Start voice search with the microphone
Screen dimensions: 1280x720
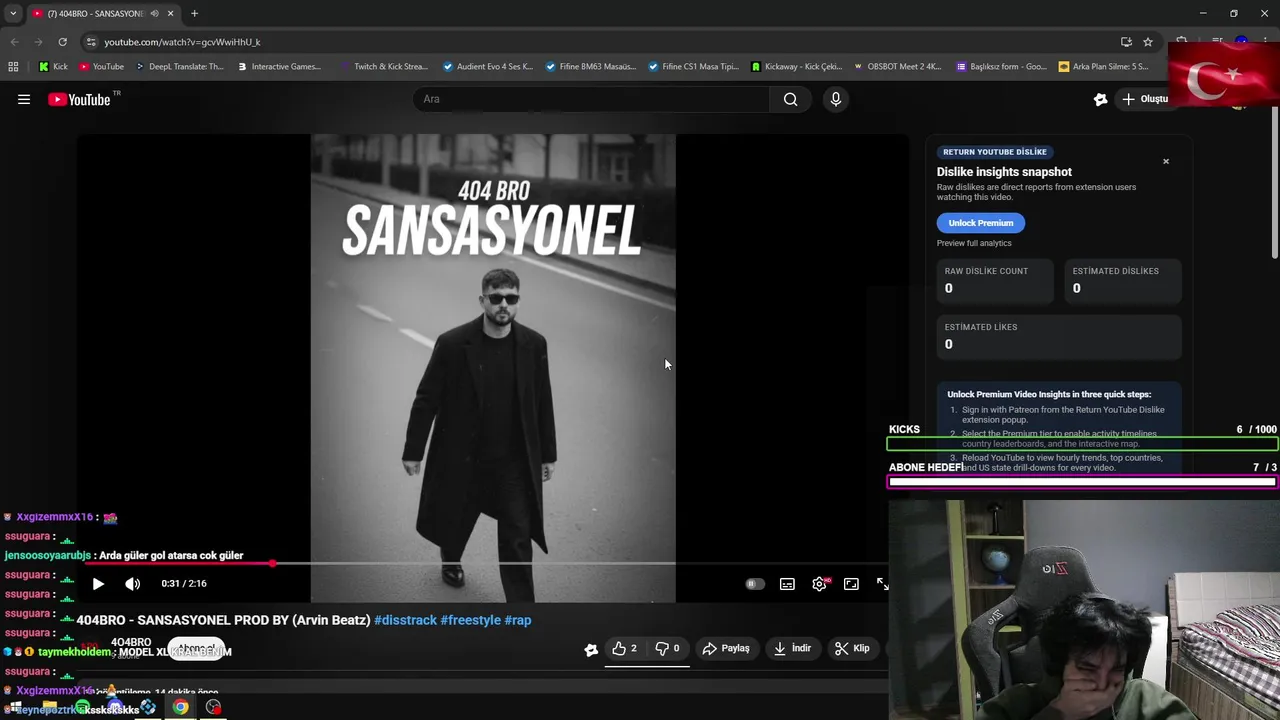[x=836, y=99]
